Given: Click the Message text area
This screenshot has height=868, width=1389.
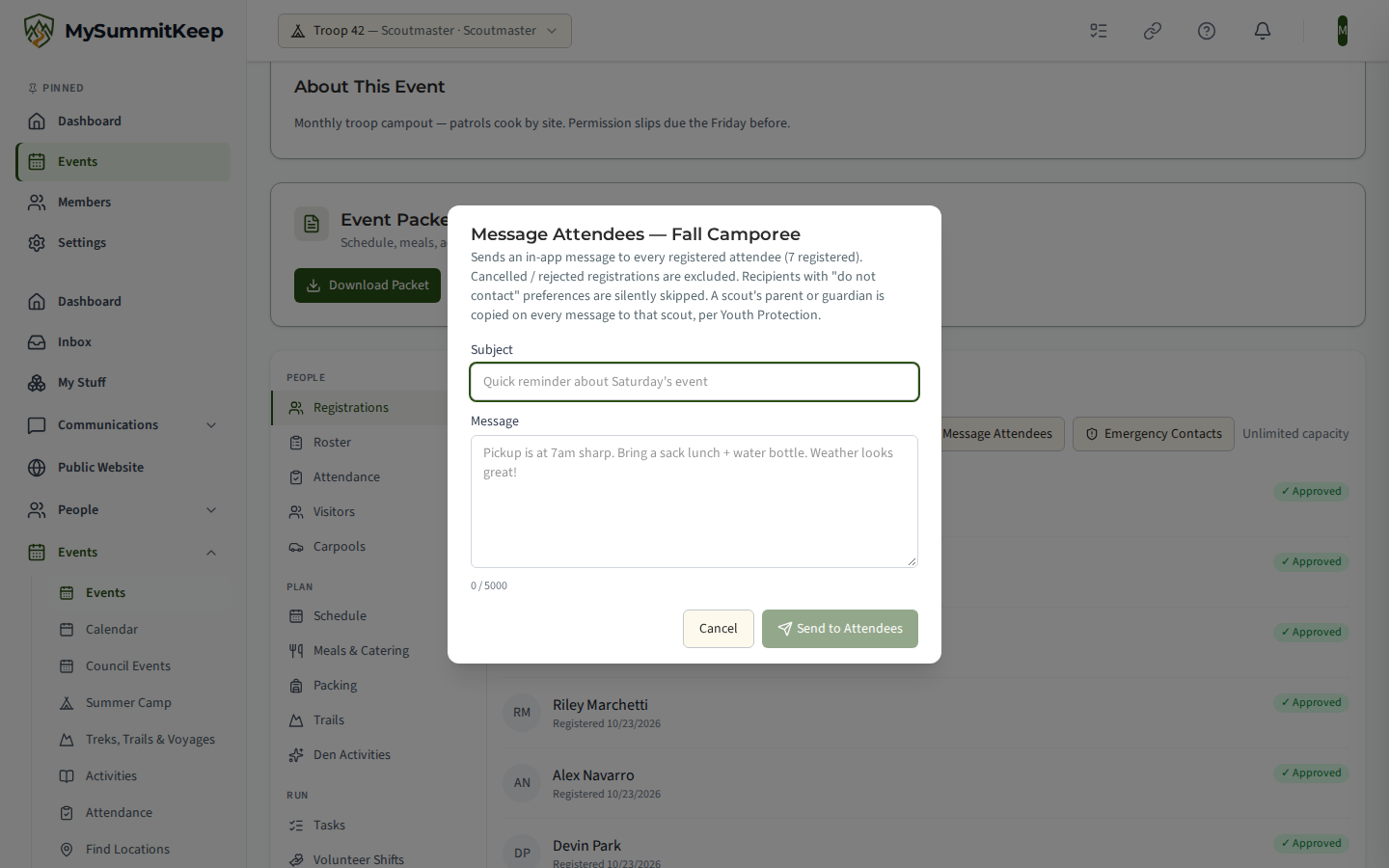Looking at the screenshot, I should (x=694, y=502).
